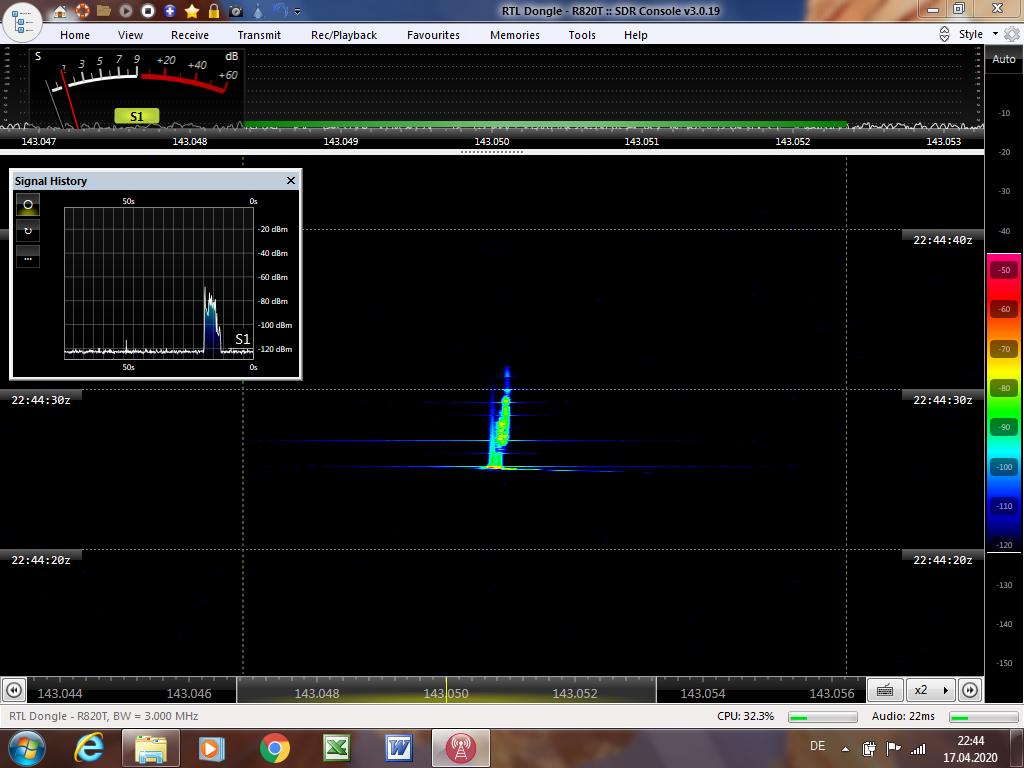The image size is (1024, 768).
Task: Open the Transmit ribbon tab
Action: point(259,35)
